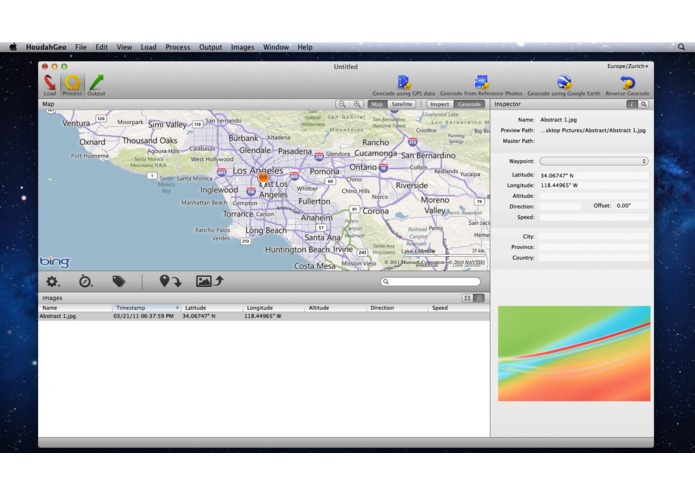Select the Abstract 1.jpg row
This screenshot has height=494, width=695.
click(x=264, y=316)
